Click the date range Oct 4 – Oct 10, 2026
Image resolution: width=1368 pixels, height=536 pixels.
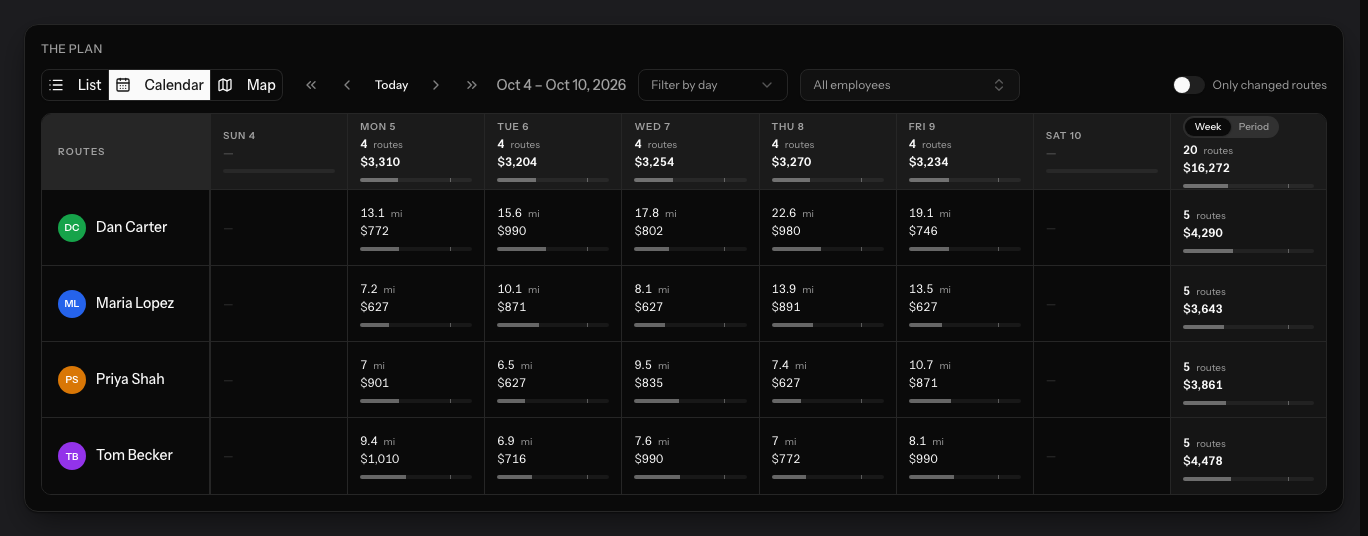click(561, 85)
